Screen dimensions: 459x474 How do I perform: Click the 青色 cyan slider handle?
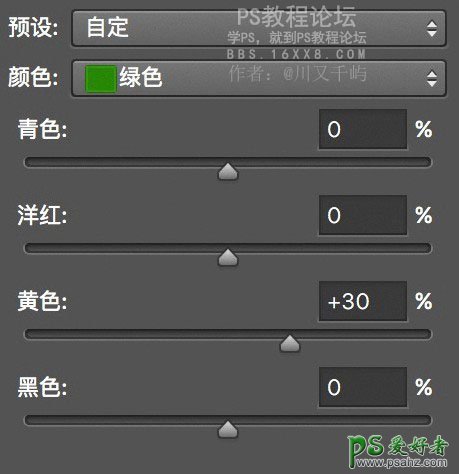[228, 172]
